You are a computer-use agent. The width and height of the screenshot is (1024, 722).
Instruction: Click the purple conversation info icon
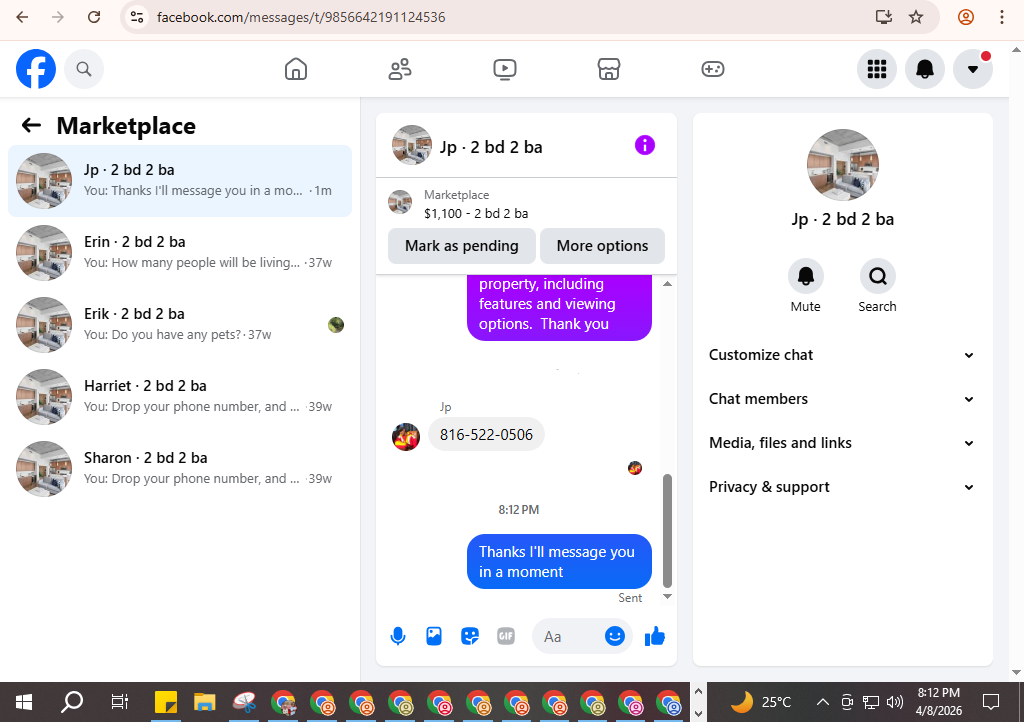645,146
